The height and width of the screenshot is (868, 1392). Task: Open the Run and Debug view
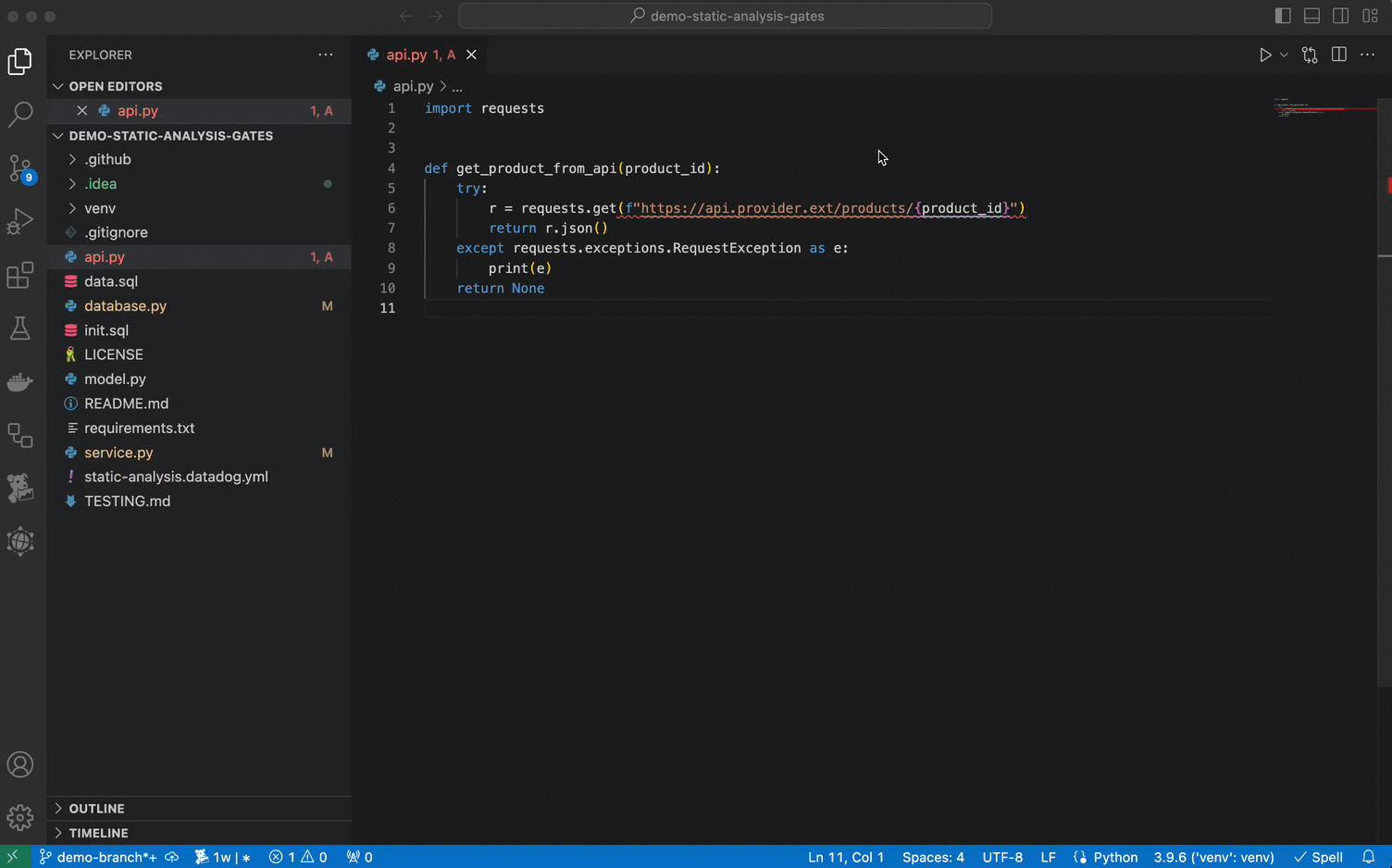(20, 221)
